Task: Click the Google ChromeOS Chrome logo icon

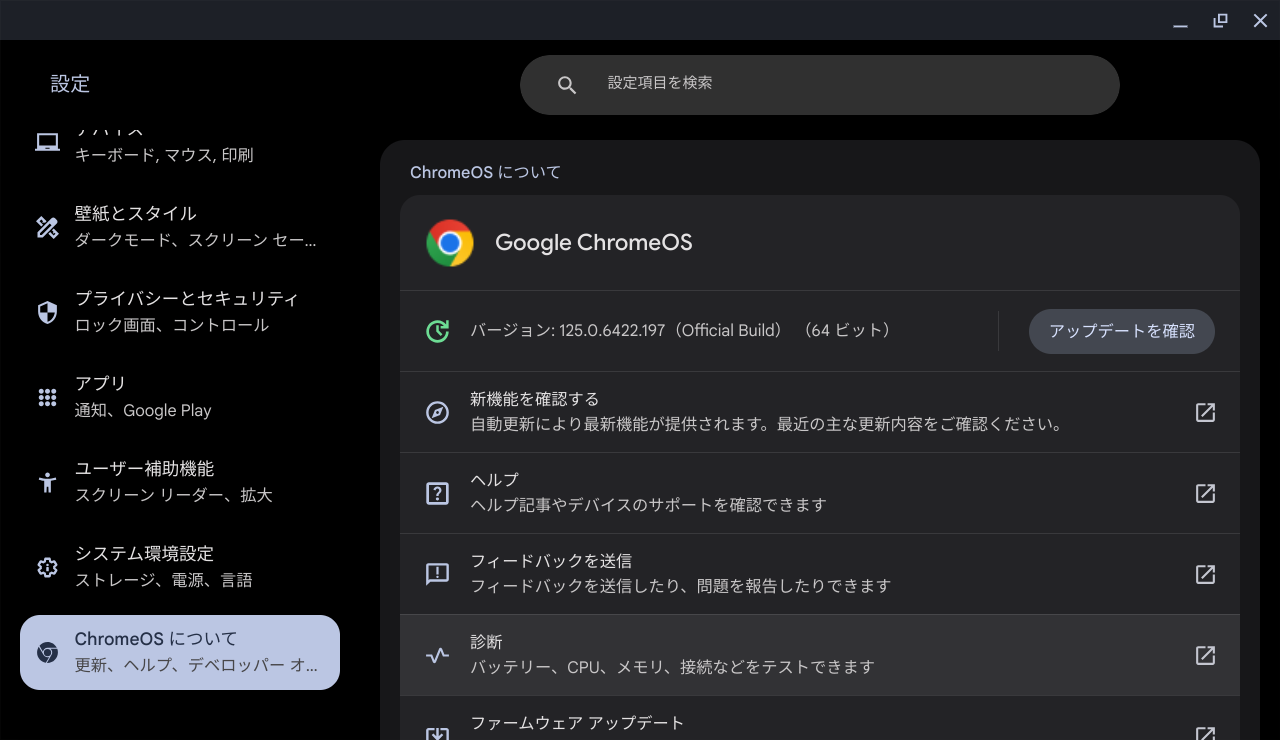Action: point(449,242)
